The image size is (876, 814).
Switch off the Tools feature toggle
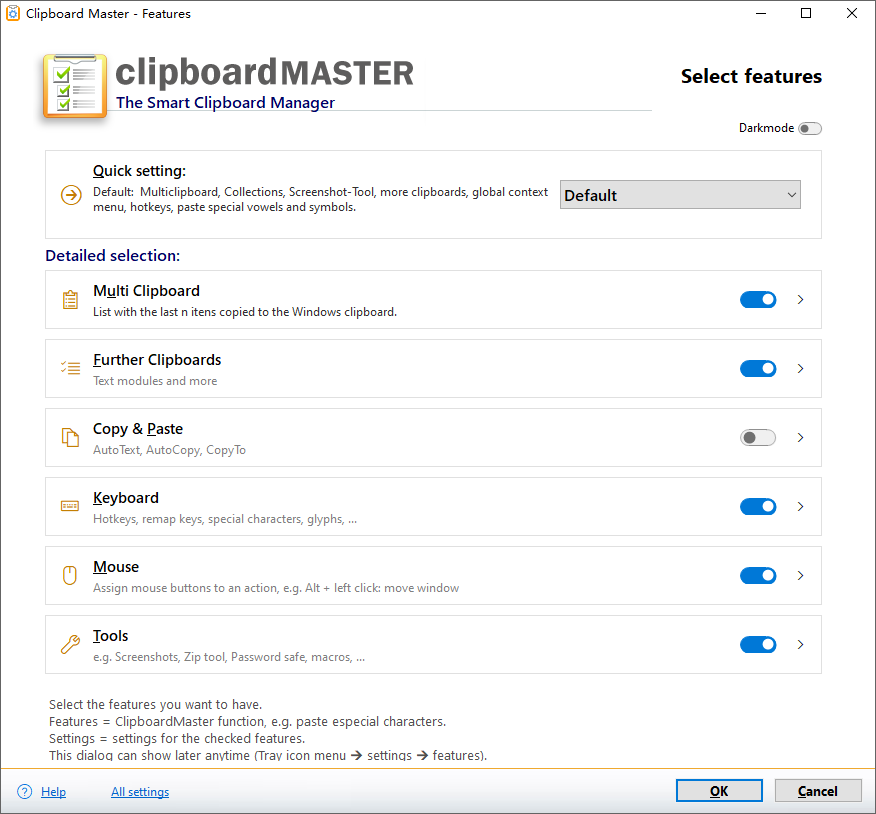pos(758,645)
